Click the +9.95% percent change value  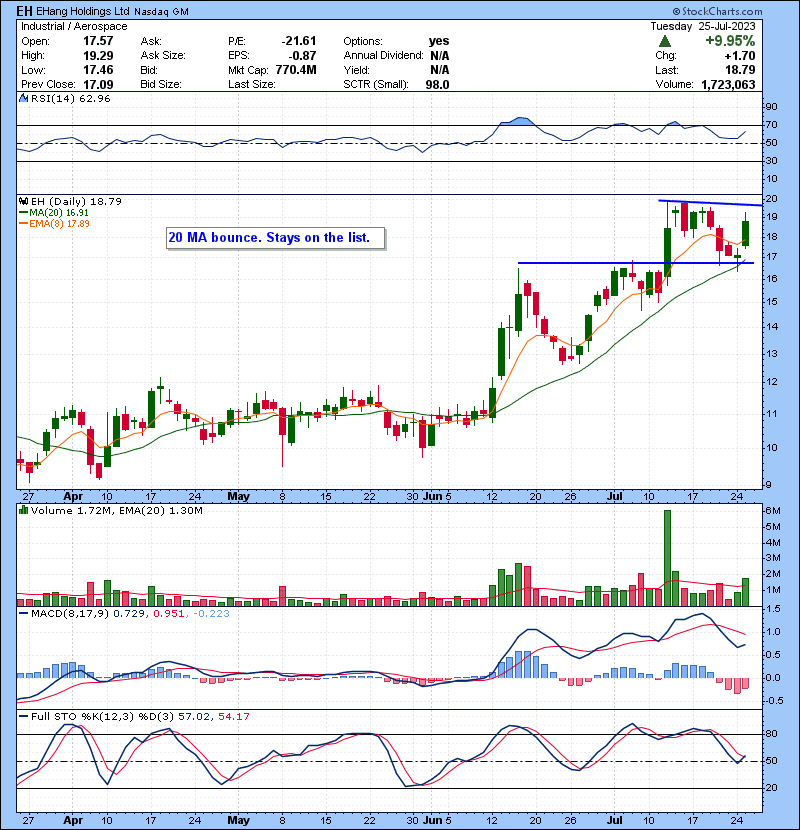click(x=730, y=41)
